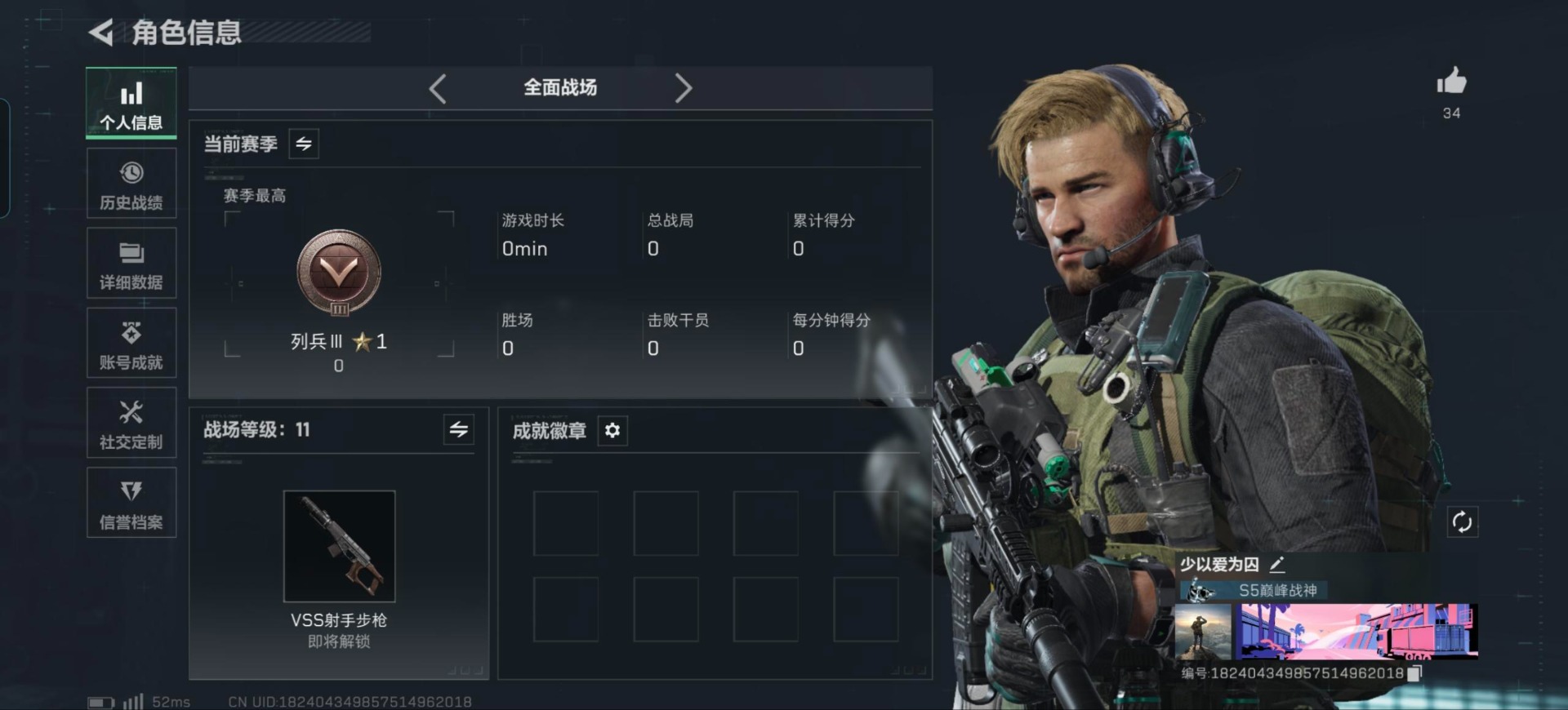Open the pink cityscape profile banner
The height and width of the screenshot is (710, 1568).
(x=1356, y=631)
